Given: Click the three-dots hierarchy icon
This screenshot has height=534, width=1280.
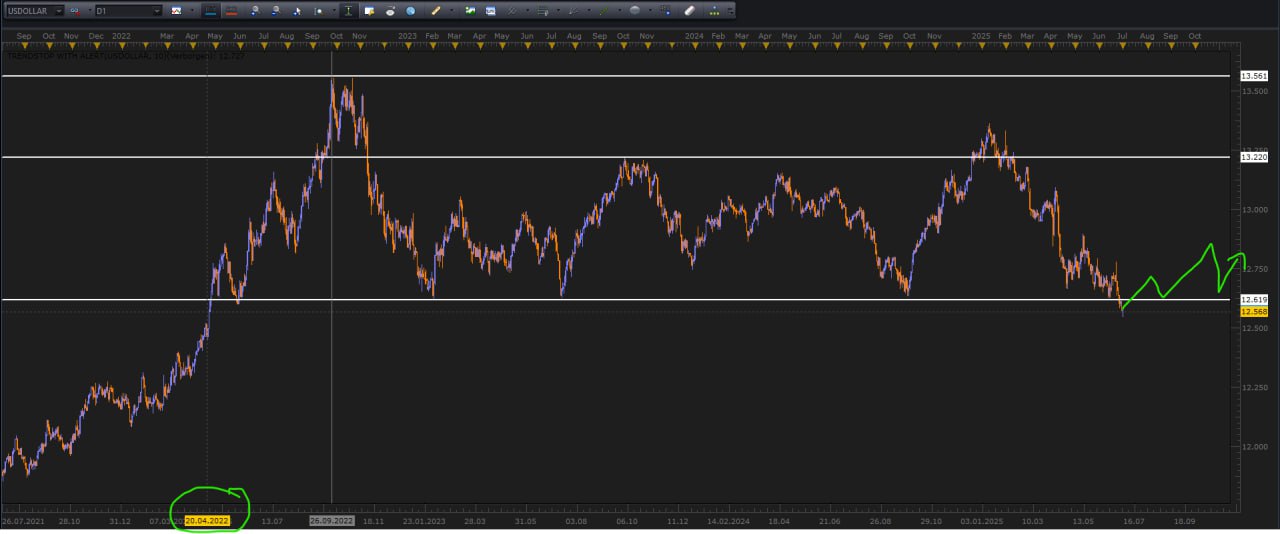Looking at the screenshot, I should tap(714, 11).
